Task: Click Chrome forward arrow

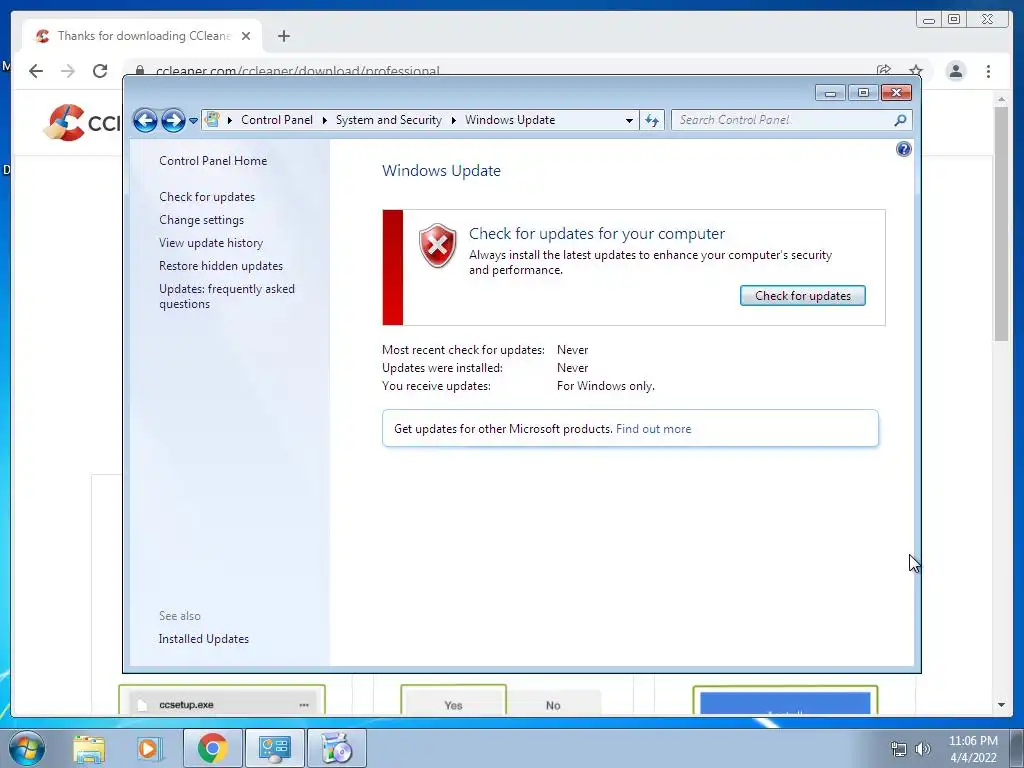Action: point(68,71)
